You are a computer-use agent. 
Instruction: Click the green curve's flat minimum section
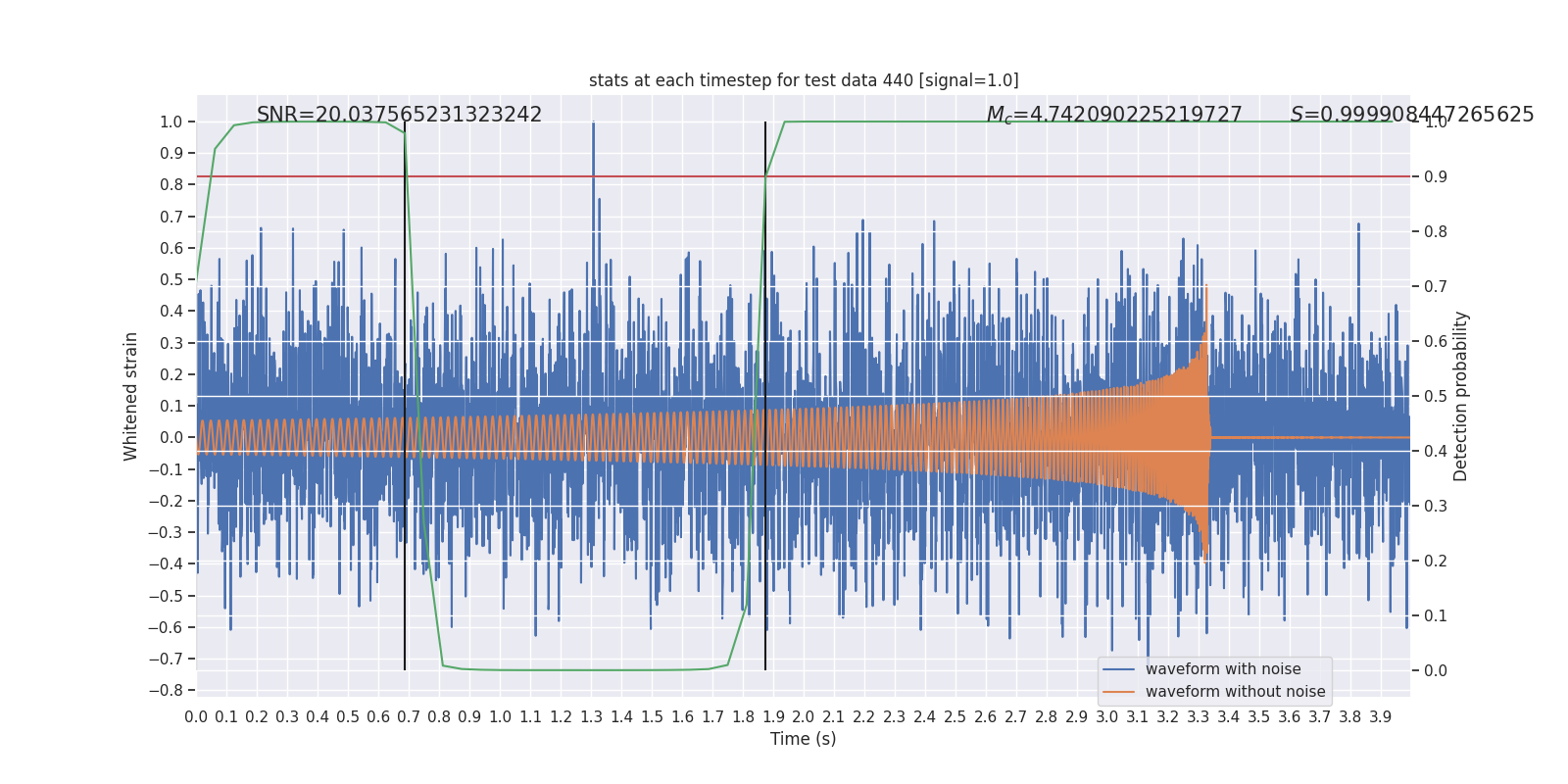pyautogui.click(x=588, y=670)
